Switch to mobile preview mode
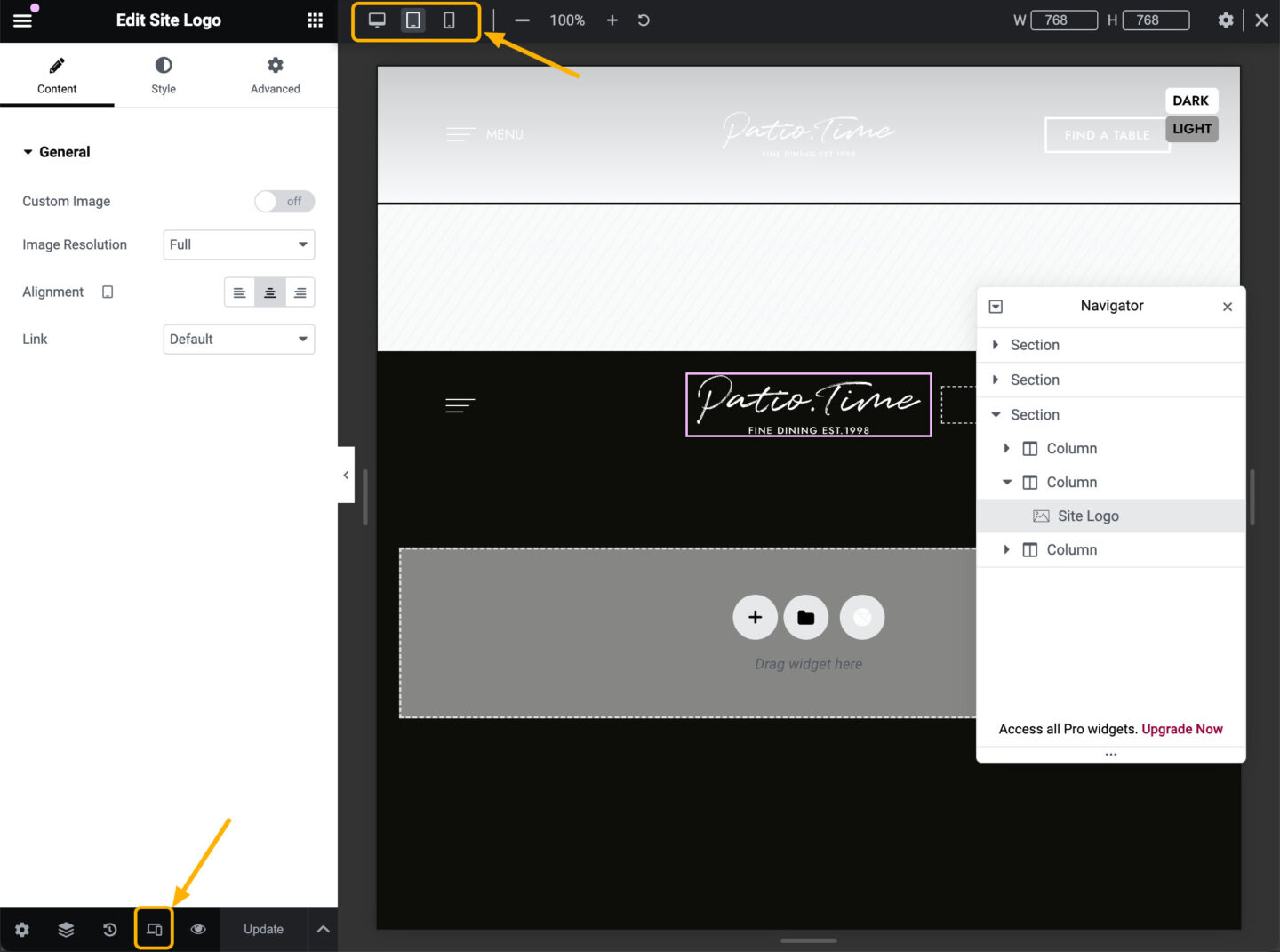Image resolution: width=1280 pixels, height=952 pixels. click(448, 20)
